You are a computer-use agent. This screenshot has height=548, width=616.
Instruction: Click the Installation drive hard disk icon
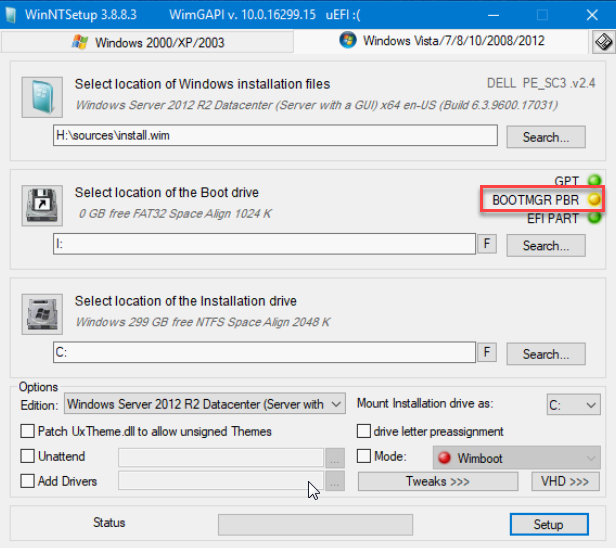tap(41, 313)
